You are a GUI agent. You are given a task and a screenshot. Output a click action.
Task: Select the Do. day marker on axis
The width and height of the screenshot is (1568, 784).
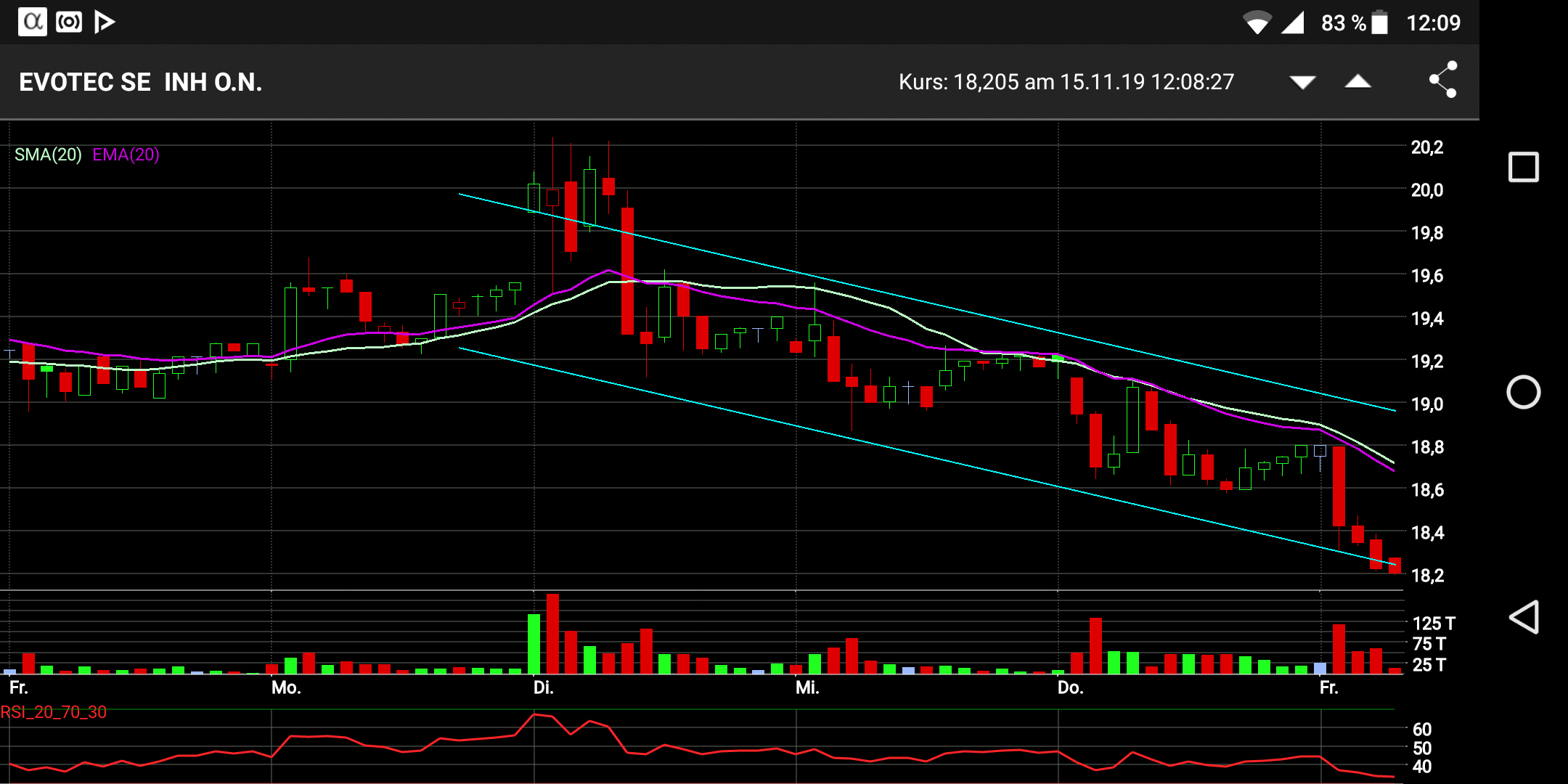point(1070,687)
